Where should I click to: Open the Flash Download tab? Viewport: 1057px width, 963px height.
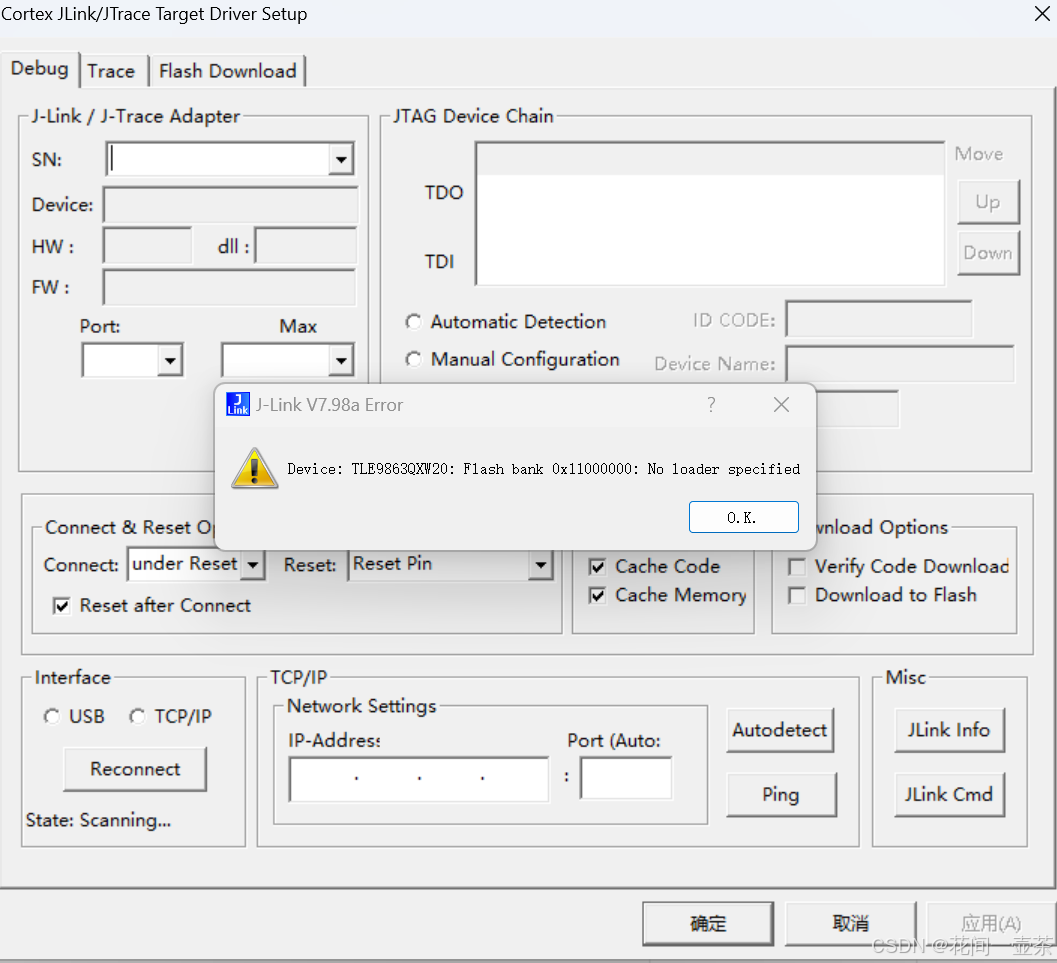(x=228, y=71)
